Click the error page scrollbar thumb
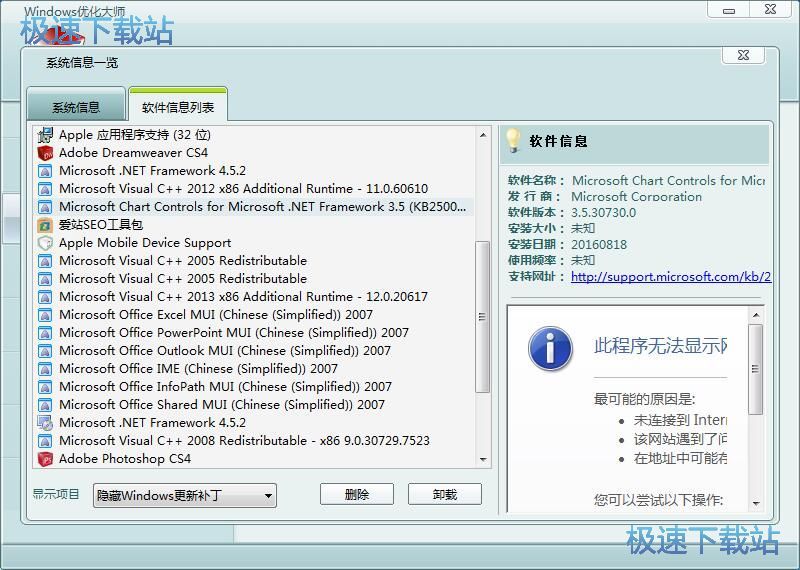800x570 pixels. [756, 369]
